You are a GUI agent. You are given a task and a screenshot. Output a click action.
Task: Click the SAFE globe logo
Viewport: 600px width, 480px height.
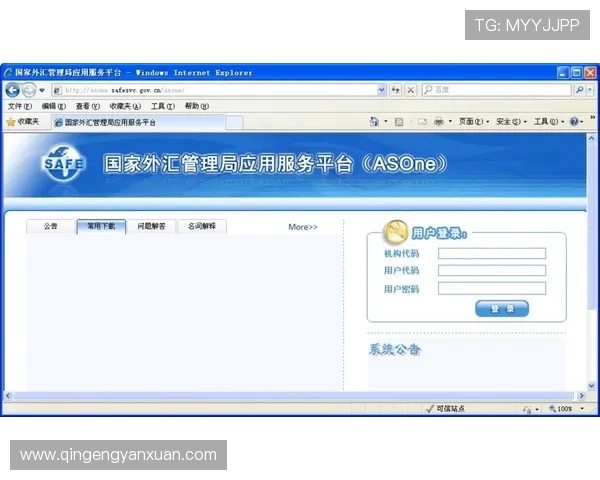click(63, 163)
